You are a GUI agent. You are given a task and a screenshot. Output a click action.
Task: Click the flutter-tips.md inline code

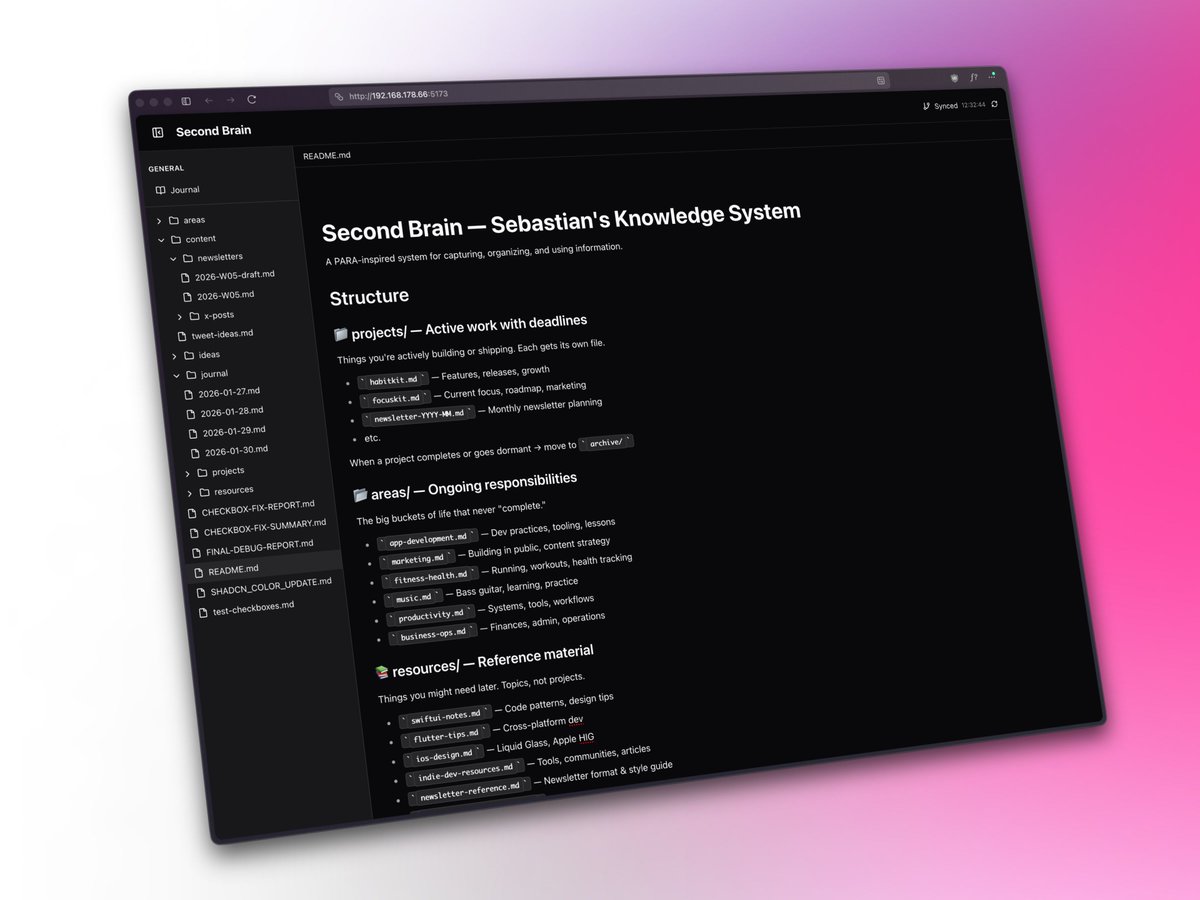pos(447,737)
